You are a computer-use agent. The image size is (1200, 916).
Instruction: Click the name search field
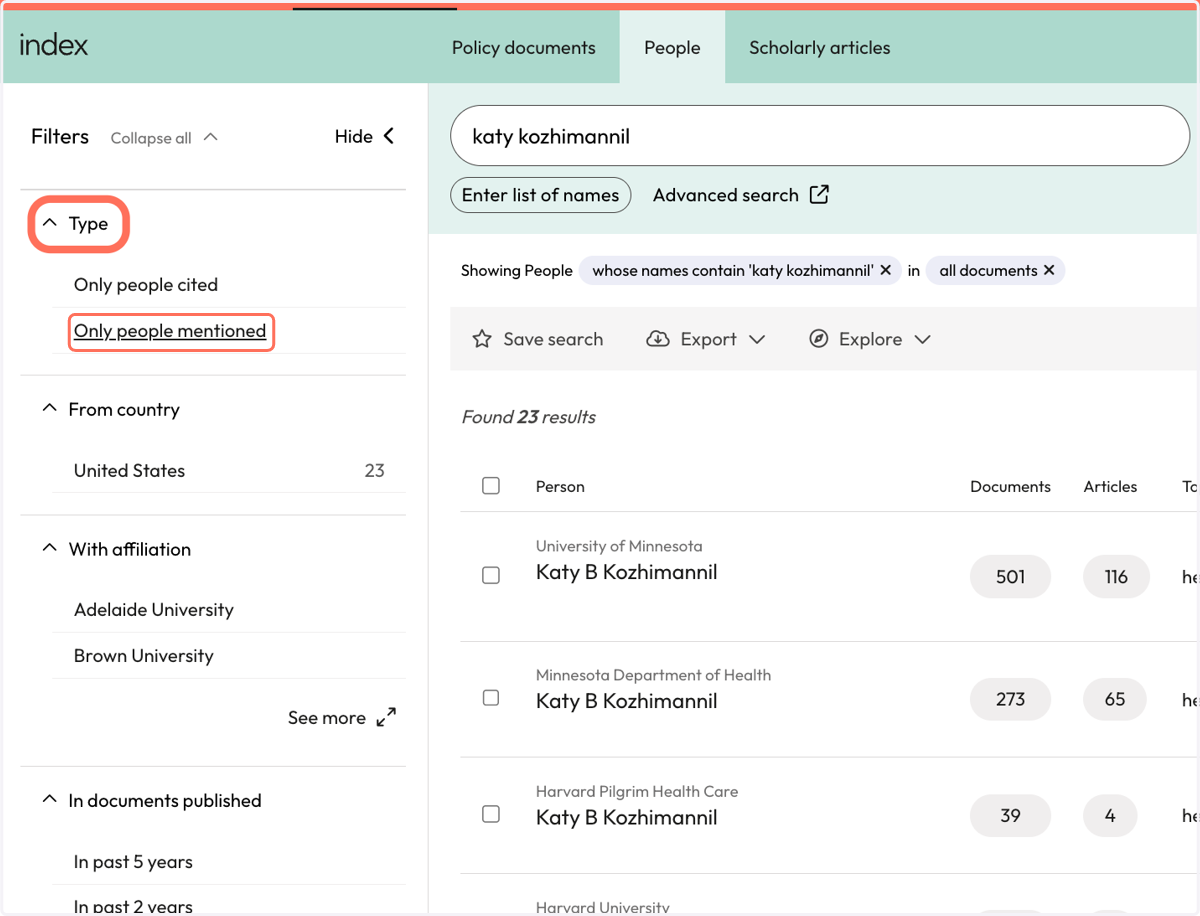(x=819, y=136)
